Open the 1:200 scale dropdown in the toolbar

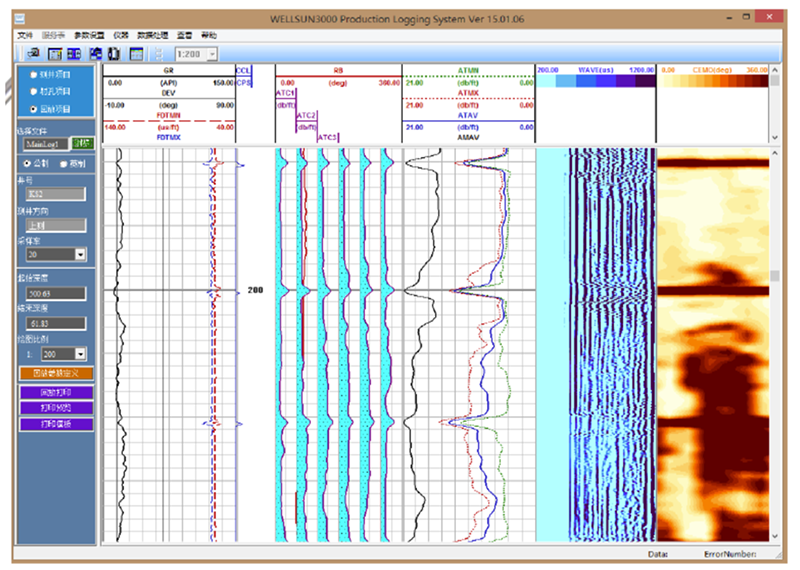212,54
